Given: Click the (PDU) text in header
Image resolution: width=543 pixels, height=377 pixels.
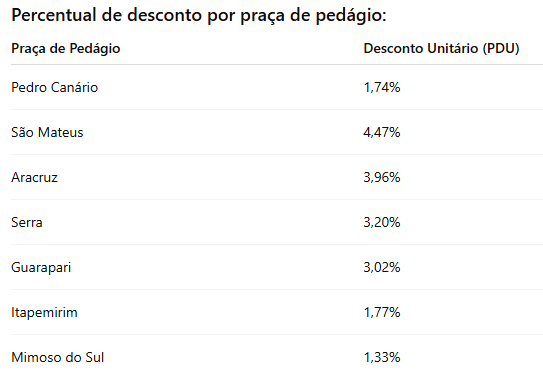Looking at the screenshot, I should click(x=501, y=48).
